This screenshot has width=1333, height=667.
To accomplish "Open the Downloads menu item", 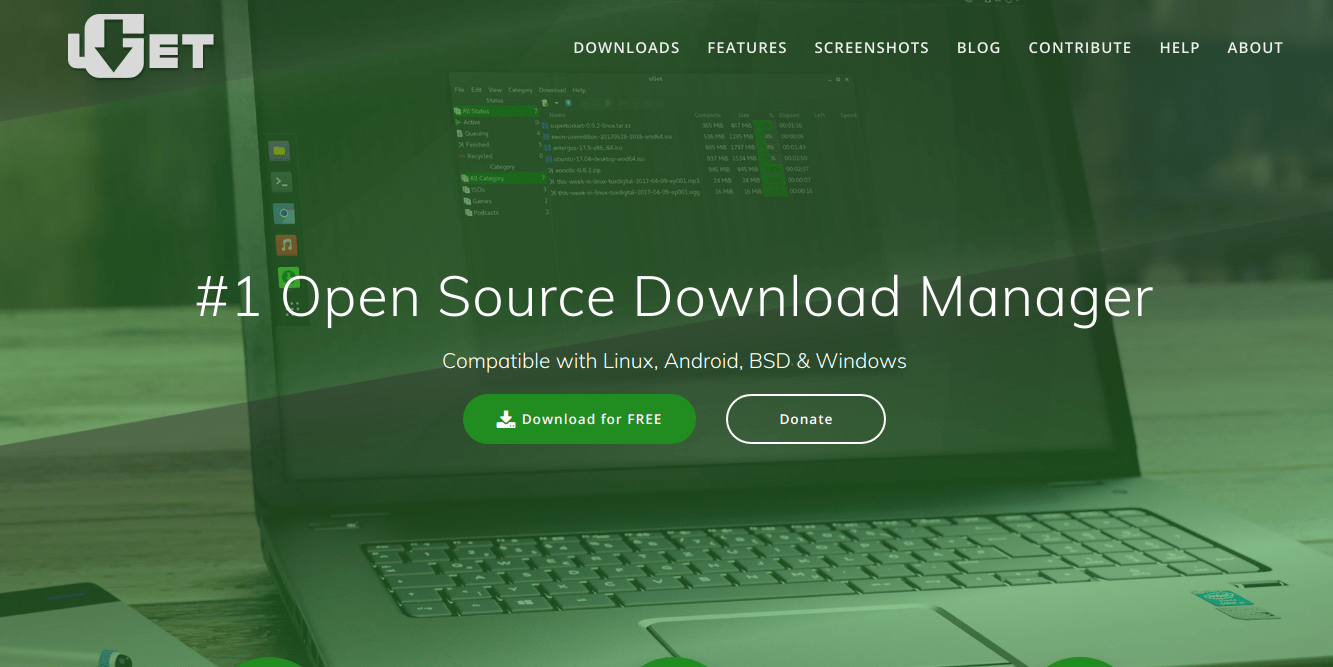I will 626,48.
